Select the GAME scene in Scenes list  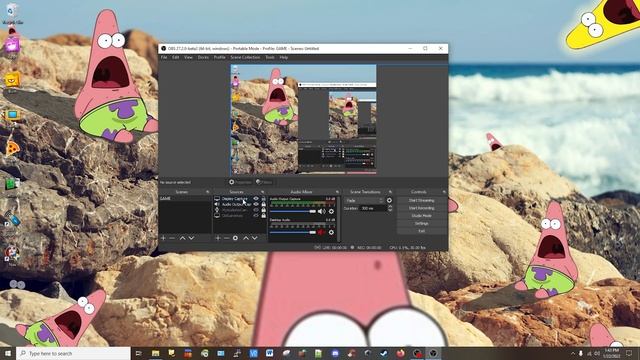[185, 199]
